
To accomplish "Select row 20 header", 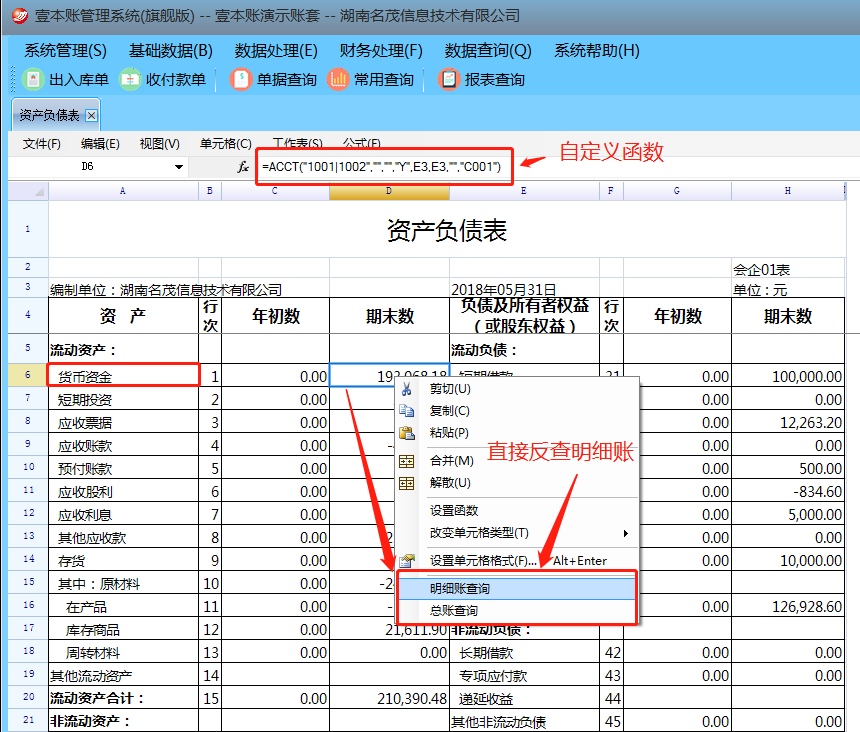I will point(28,697).
